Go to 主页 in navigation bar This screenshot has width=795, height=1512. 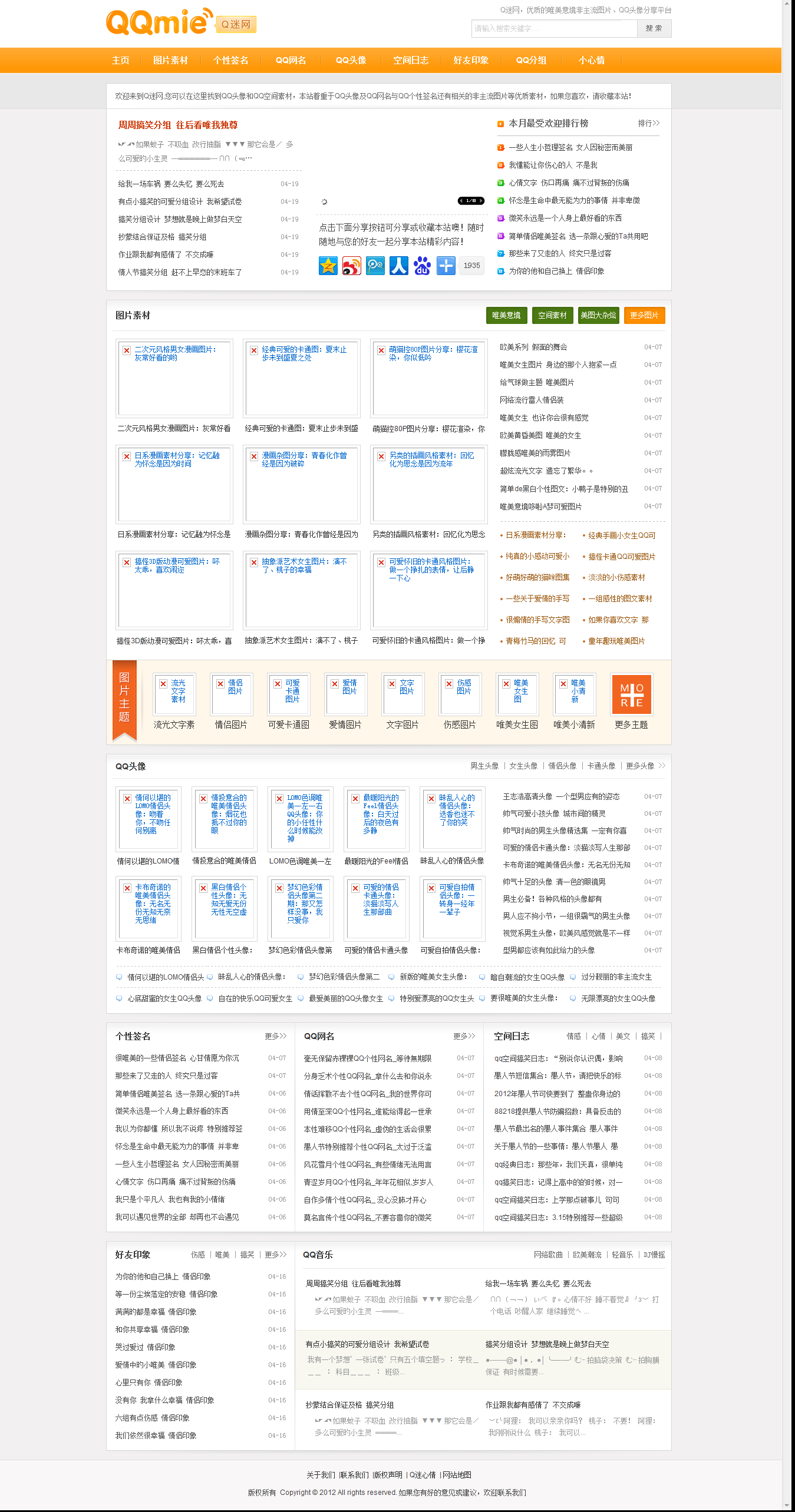click(121, 60)
